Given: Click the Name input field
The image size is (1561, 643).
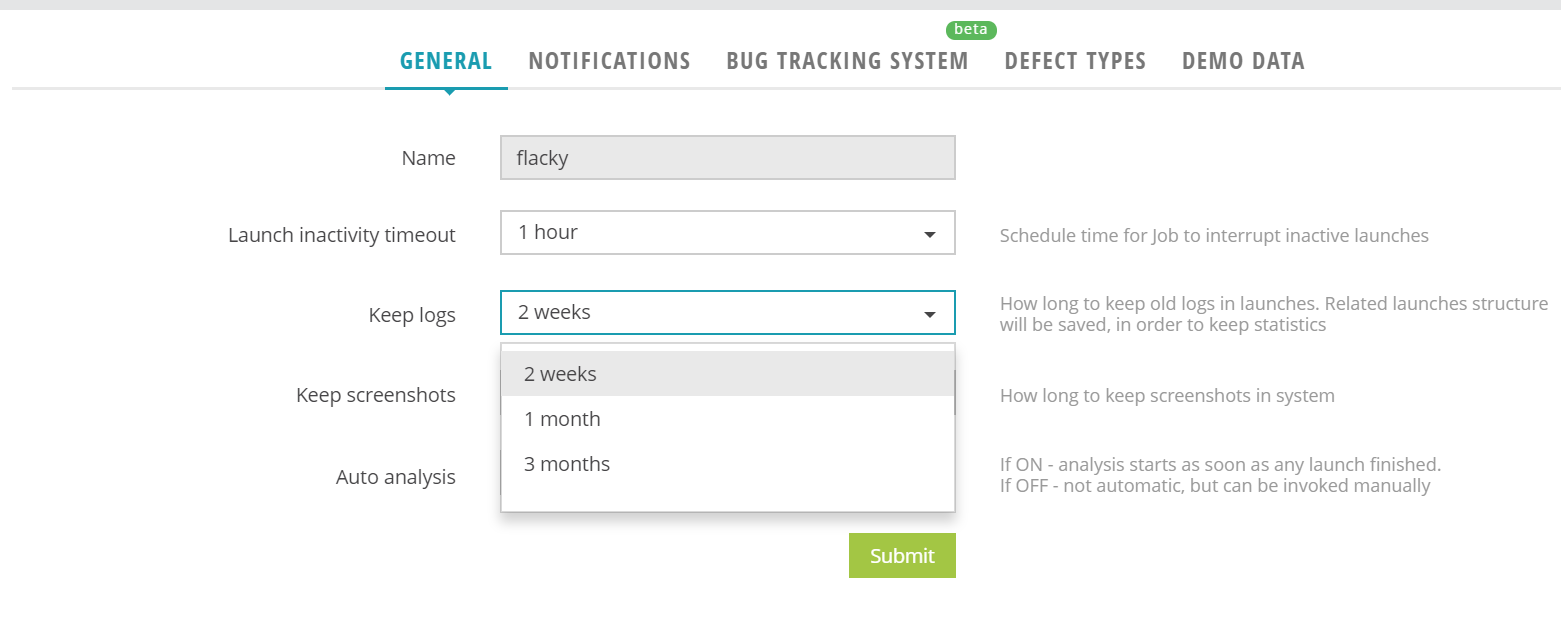Looking at the screenshot, I should 727,157.
